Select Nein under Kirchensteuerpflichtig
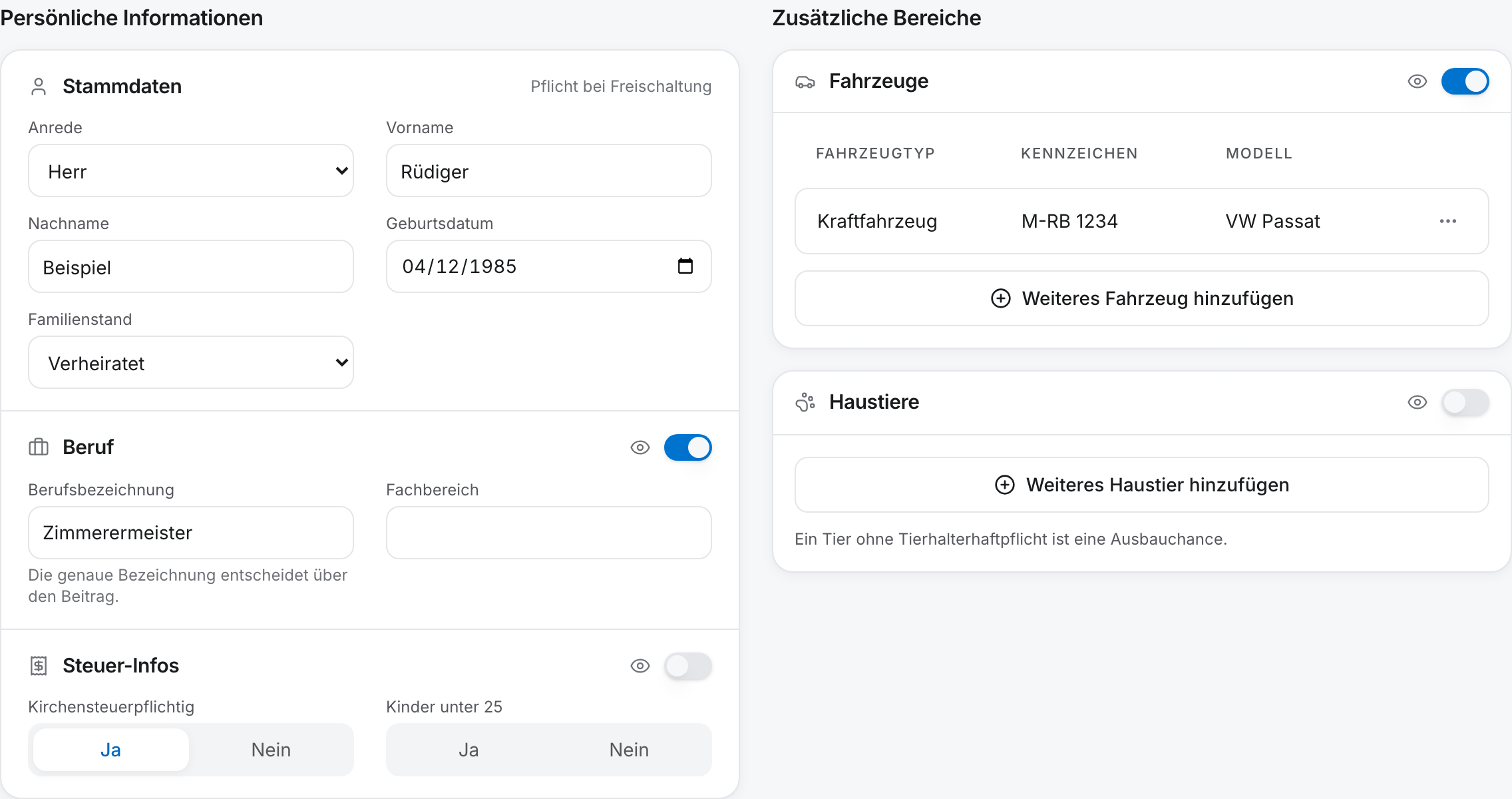 tap(271, 750)
